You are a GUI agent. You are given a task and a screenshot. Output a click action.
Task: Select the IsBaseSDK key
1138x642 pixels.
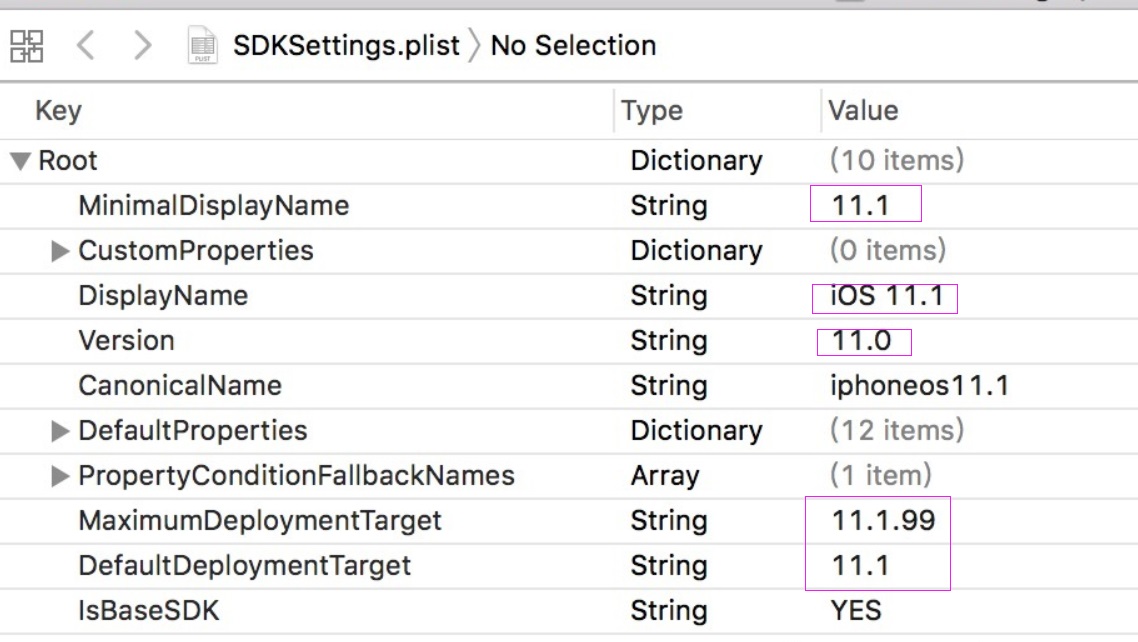(149, 611)
